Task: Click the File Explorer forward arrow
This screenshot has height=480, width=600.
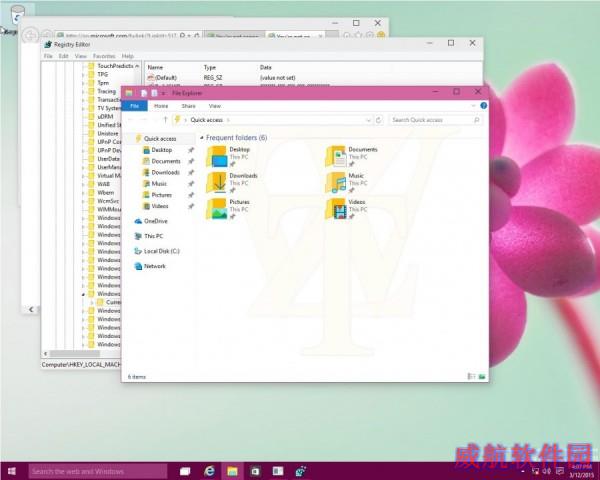Action: [x=144, y=120]
